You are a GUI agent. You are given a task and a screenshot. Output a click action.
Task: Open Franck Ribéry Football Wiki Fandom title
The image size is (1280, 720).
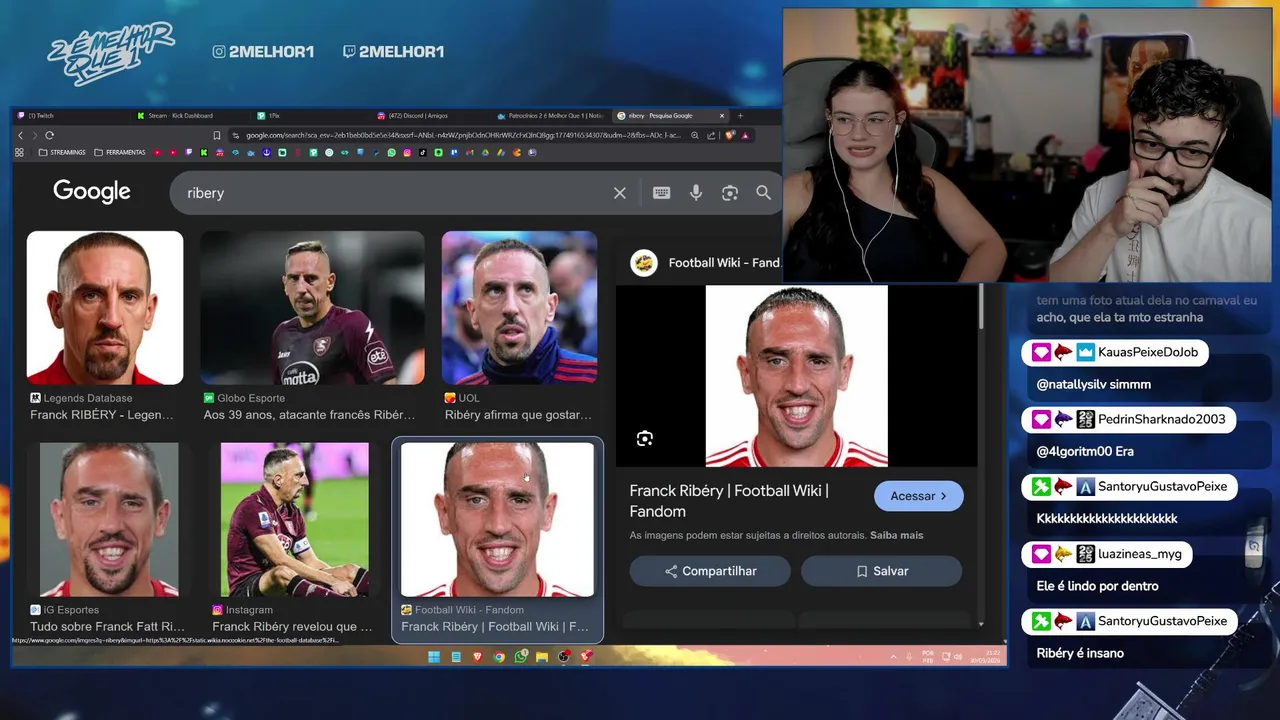pos(729,501)
